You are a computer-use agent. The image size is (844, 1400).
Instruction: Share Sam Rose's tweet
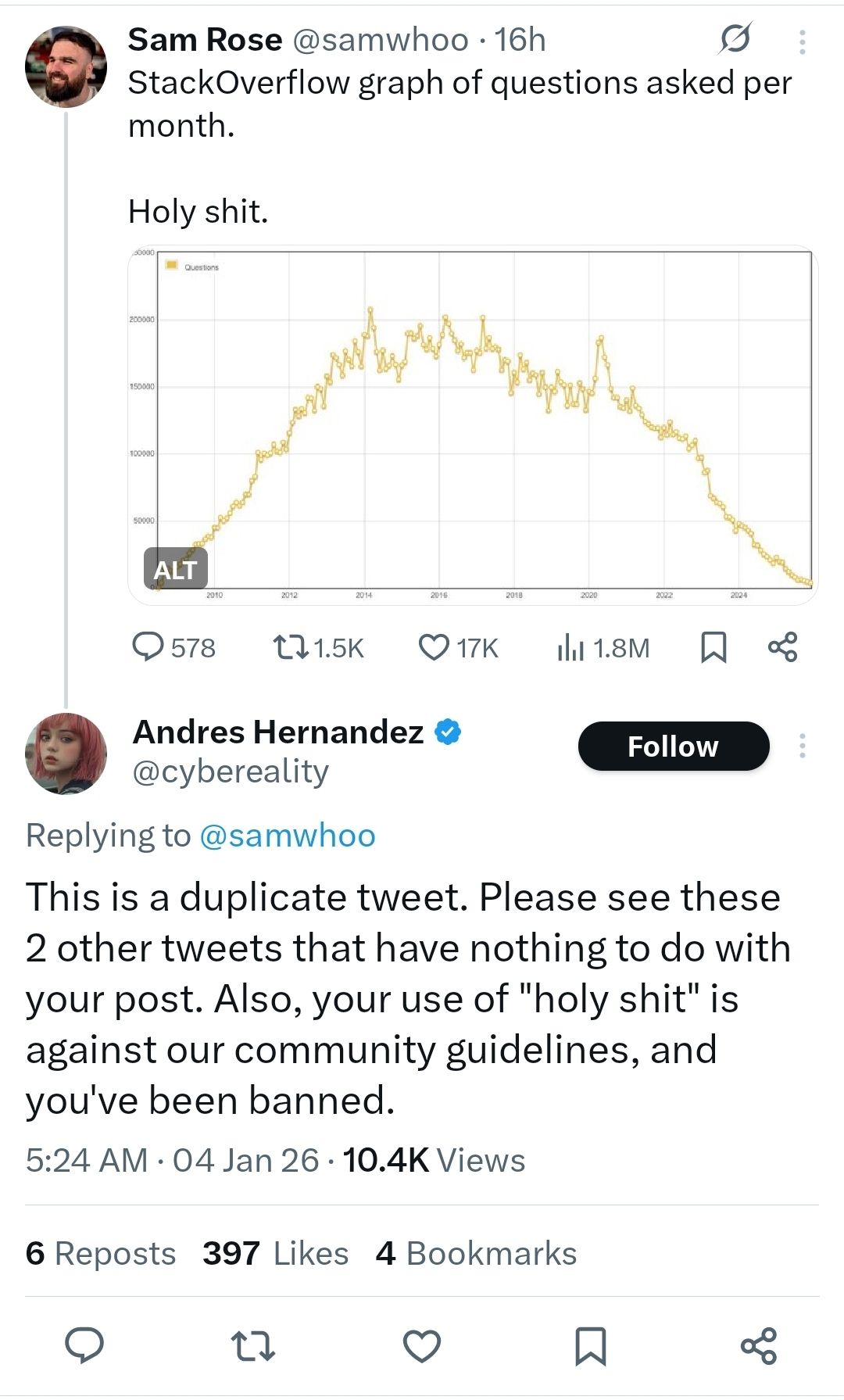(x=782, y=647)
